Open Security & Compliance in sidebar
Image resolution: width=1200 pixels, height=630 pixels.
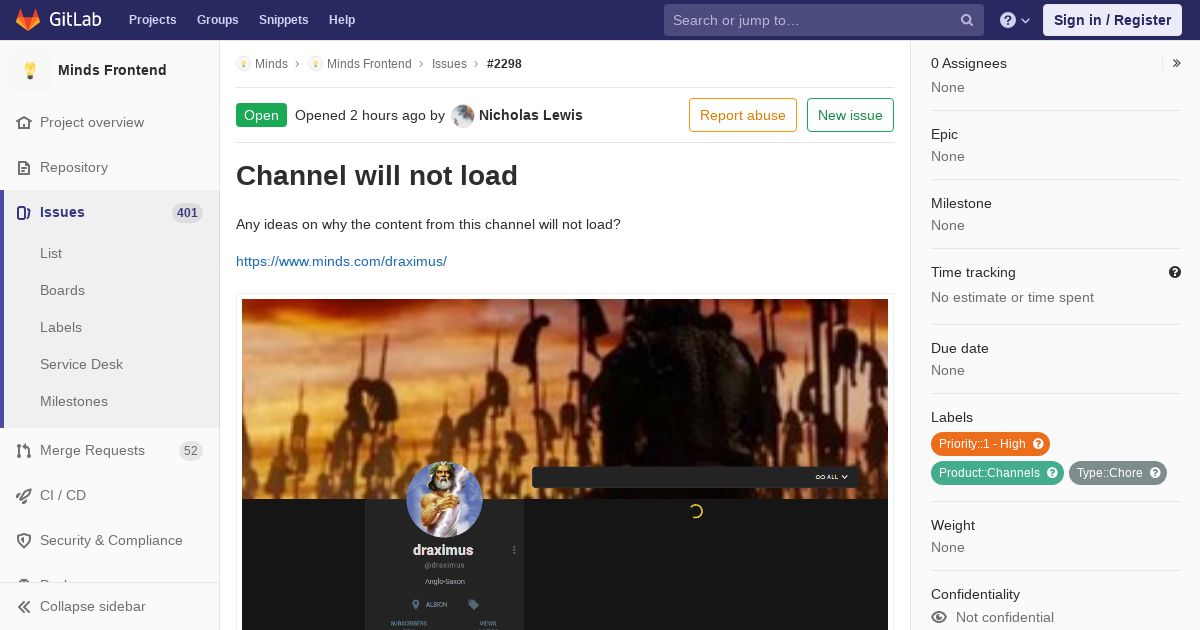110,540
